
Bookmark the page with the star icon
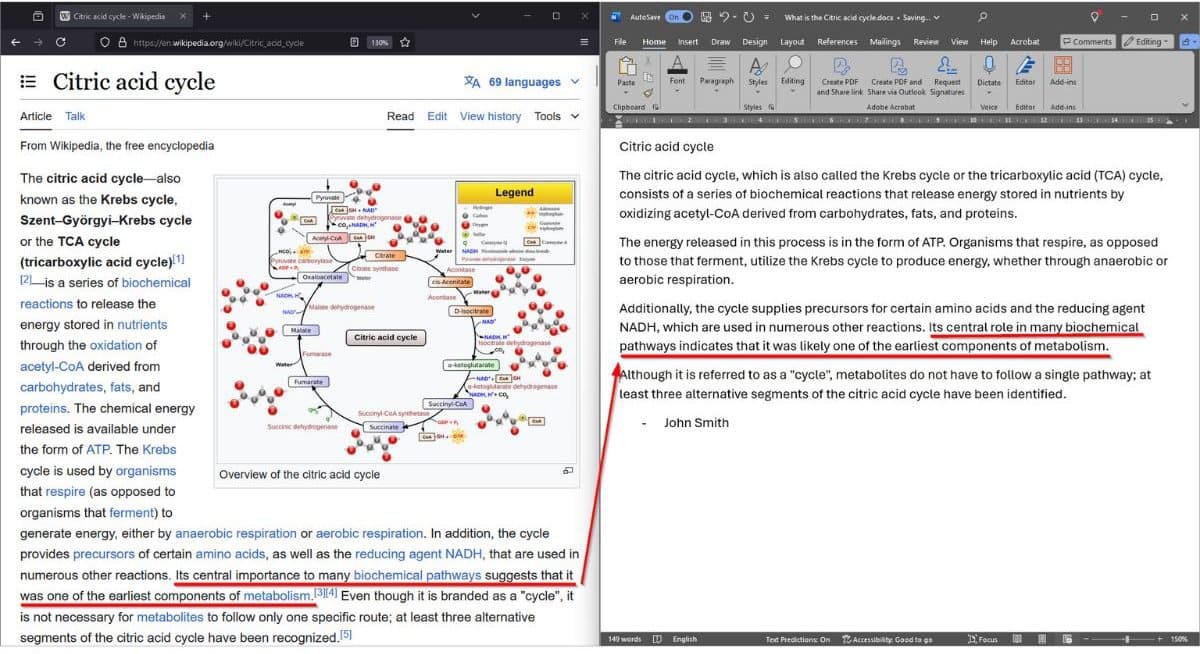point(405,42)
